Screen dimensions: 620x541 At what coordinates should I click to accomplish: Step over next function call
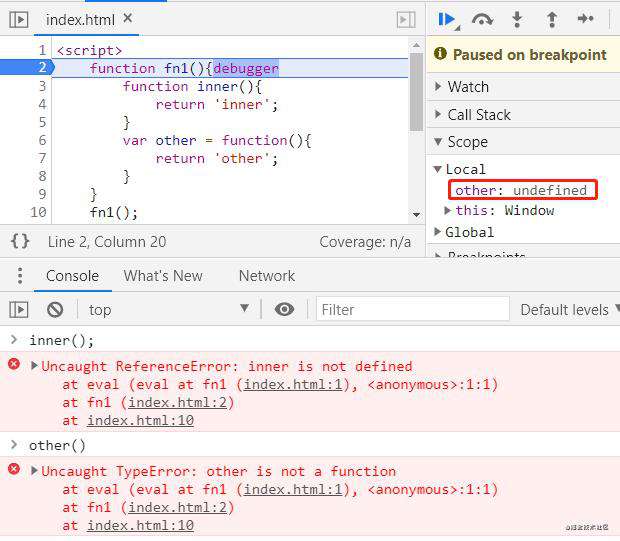tap(482, 19)
